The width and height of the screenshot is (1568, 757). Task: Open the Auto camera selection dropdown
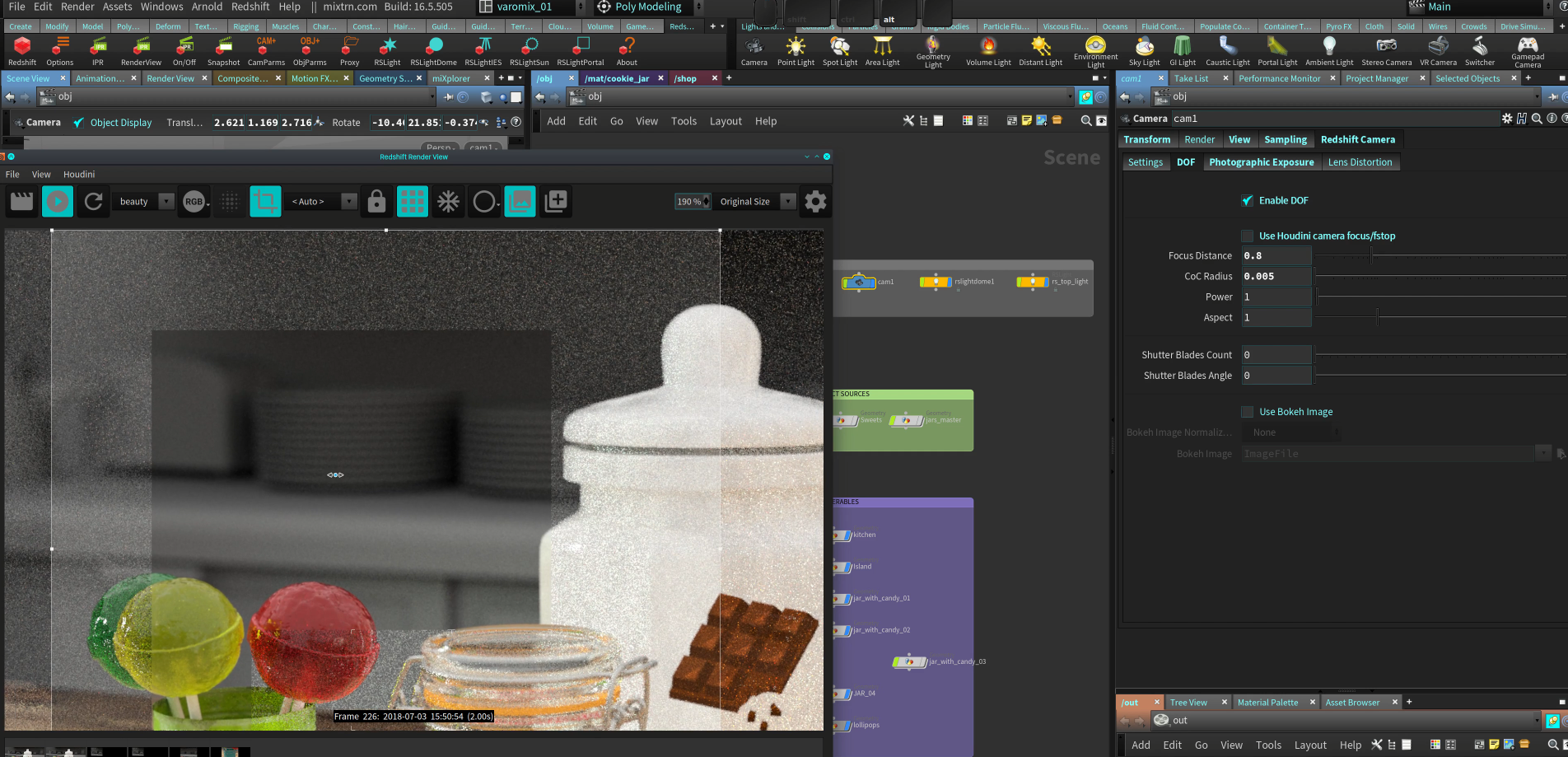tap(349, 202)
